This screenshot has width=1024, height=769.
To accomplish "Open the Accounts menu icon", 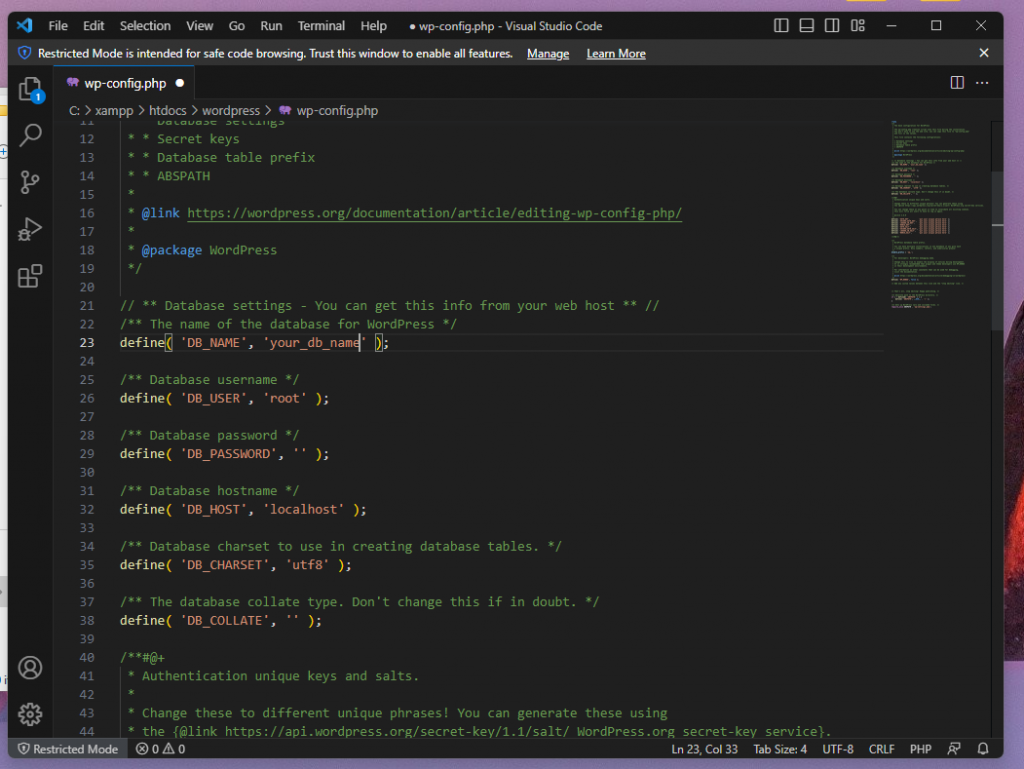I will coord(30,667).
